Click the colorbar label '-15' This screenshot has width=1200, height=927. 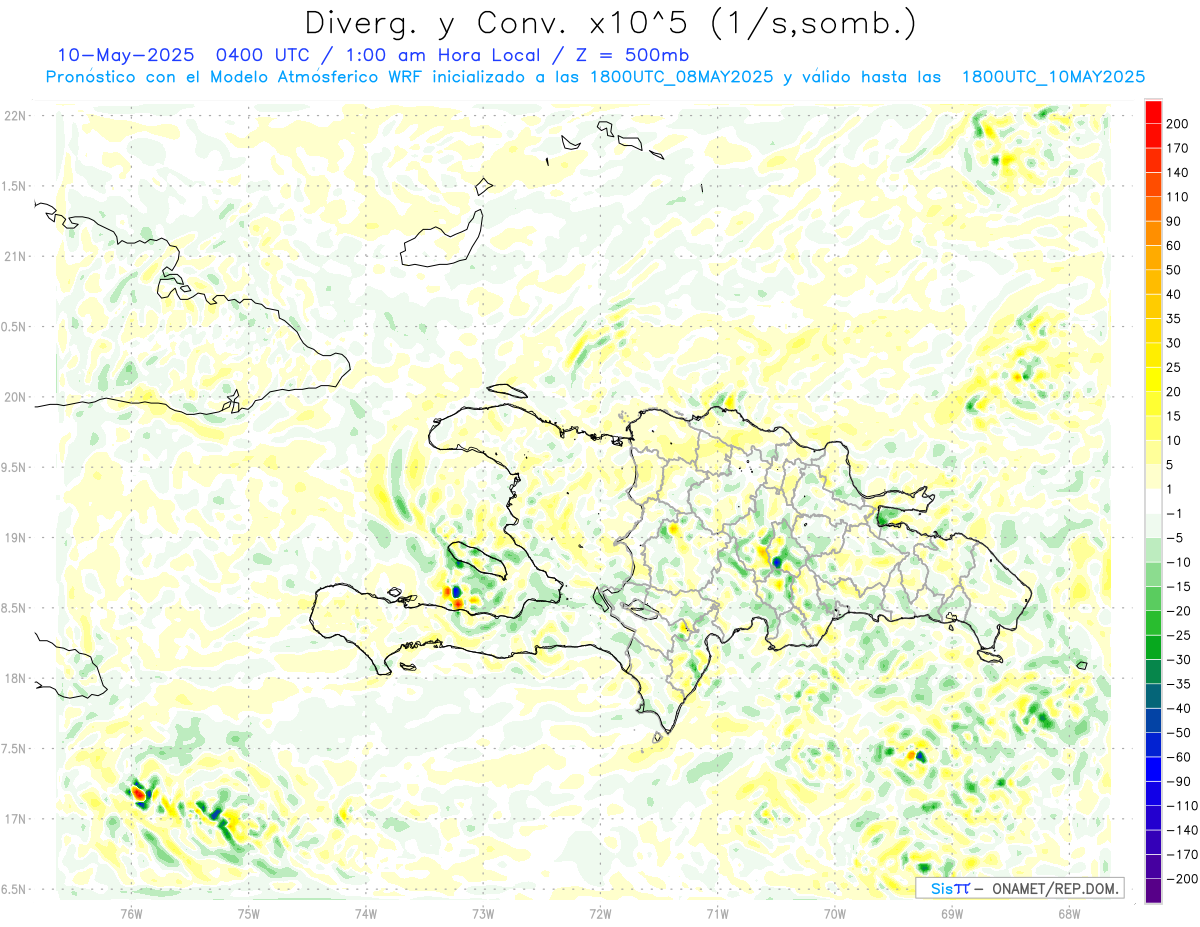[x=1178, y=587]
